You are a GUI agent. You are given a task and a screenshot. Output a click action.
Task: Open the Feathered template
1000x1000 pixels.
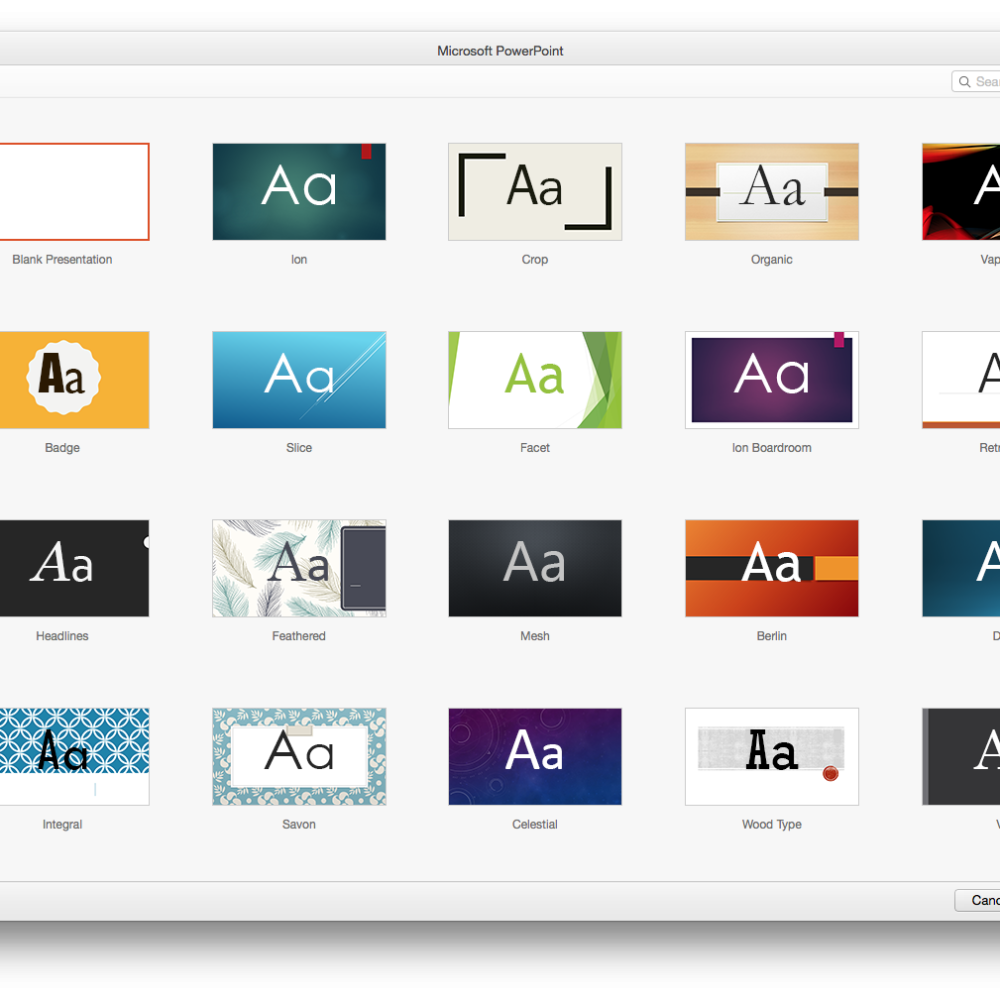(298, 567)
